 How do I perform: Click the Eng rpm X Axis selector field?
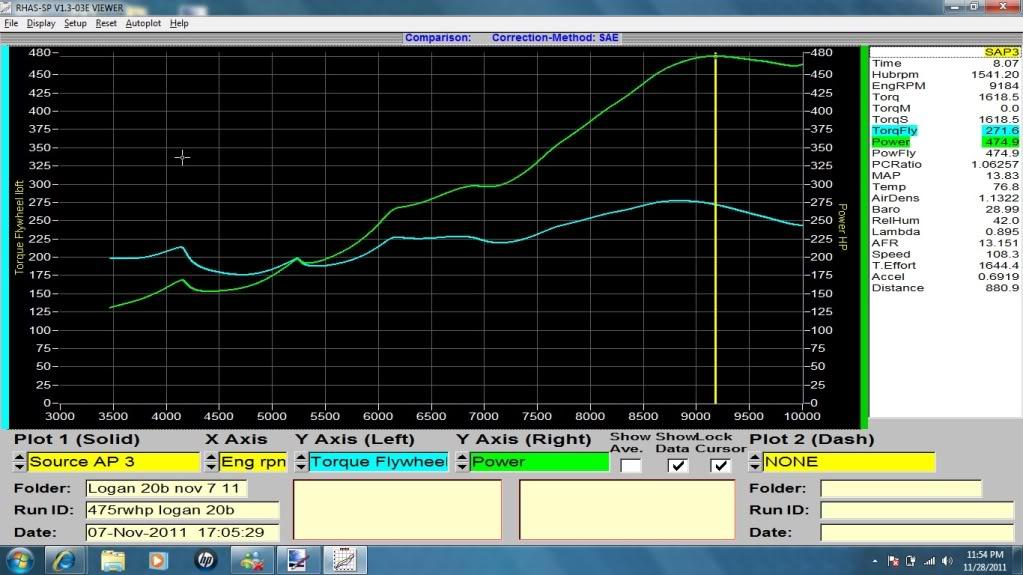pos(253,462)
